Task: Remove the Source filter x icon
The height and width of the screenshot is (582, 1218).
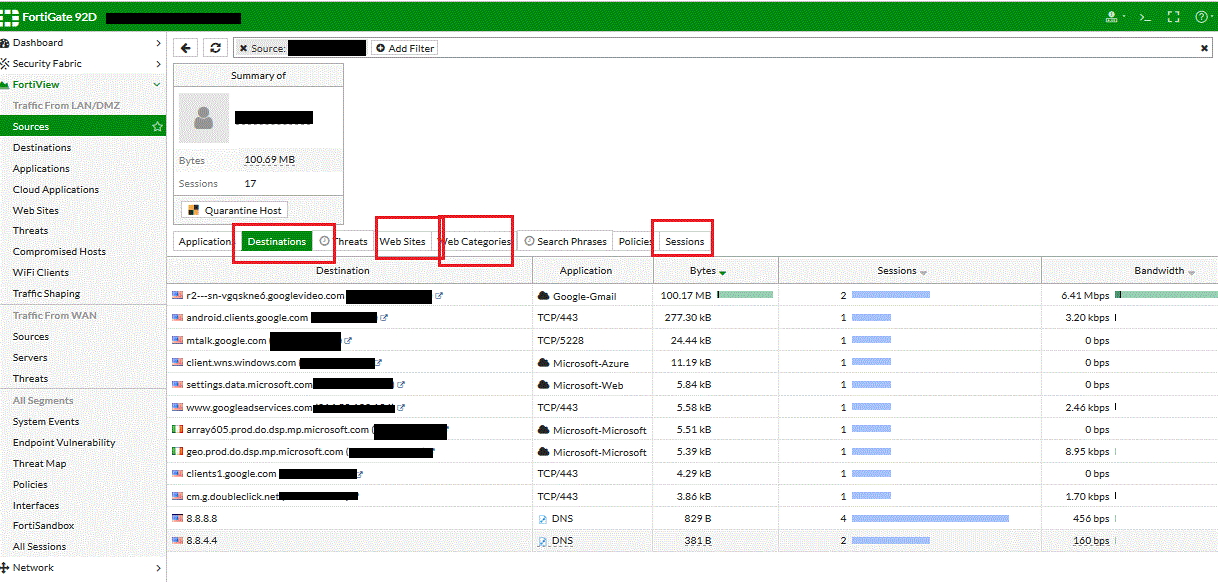Action: (244, 48)
